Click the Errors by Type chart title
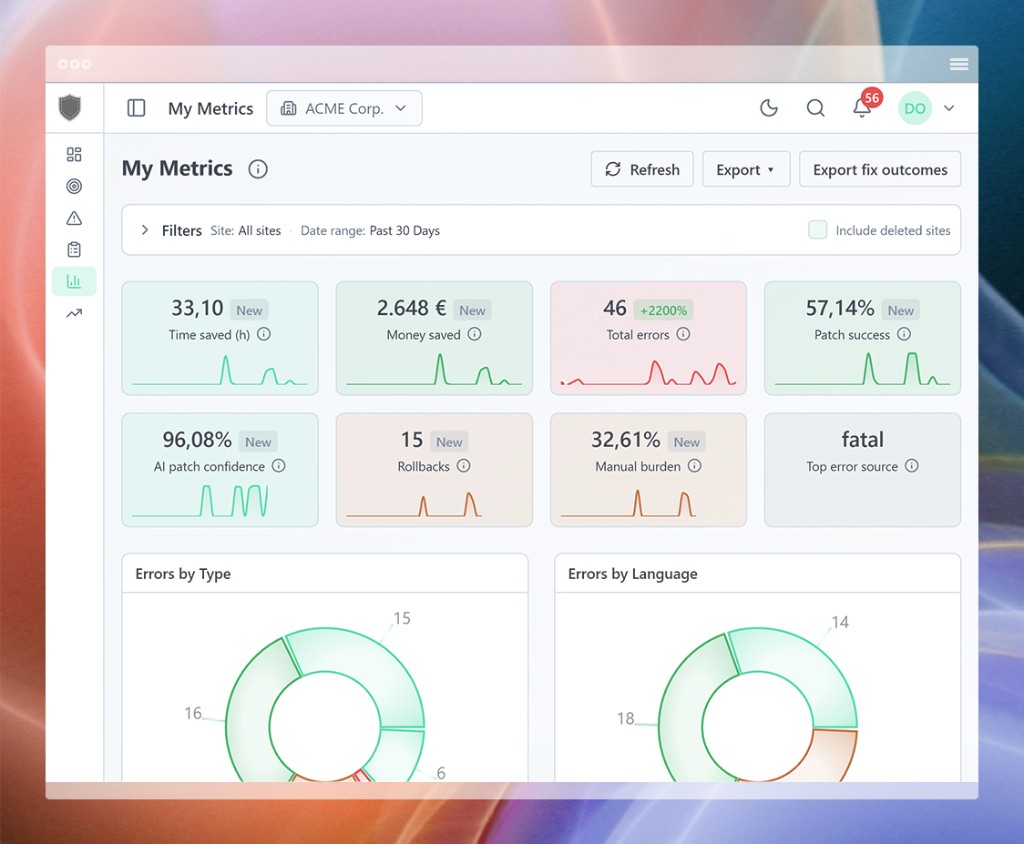The width and height of the screenshot is (1024, 844). [183, 574]
